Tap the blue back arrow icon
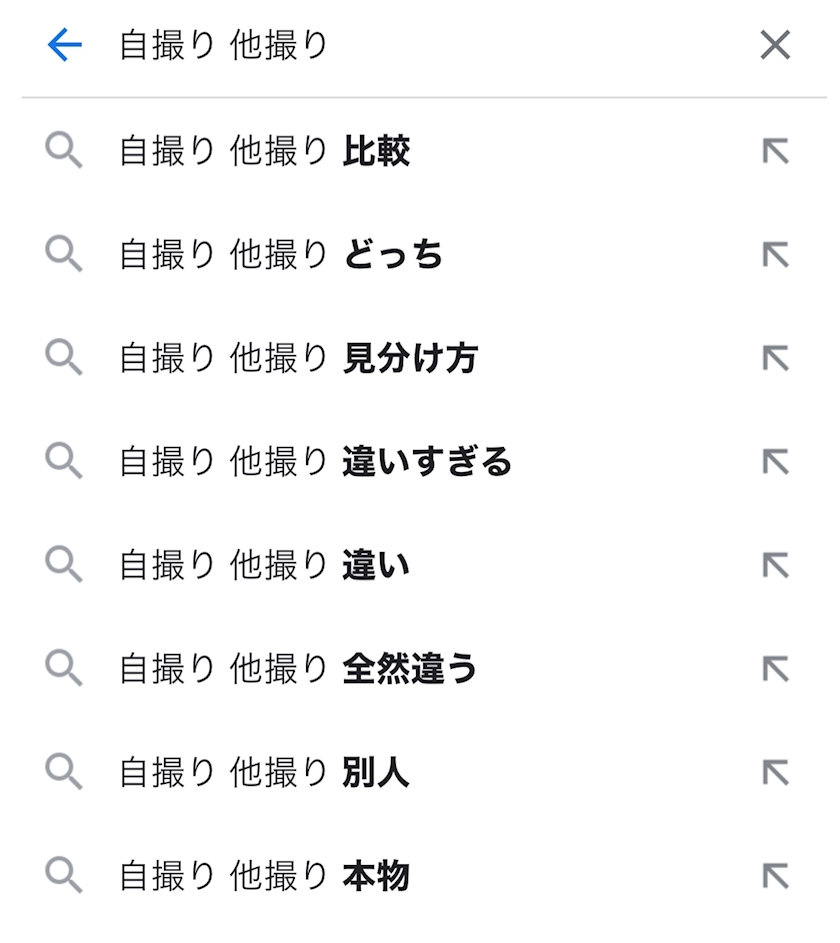The image size is (840, 943). point(64,45)
